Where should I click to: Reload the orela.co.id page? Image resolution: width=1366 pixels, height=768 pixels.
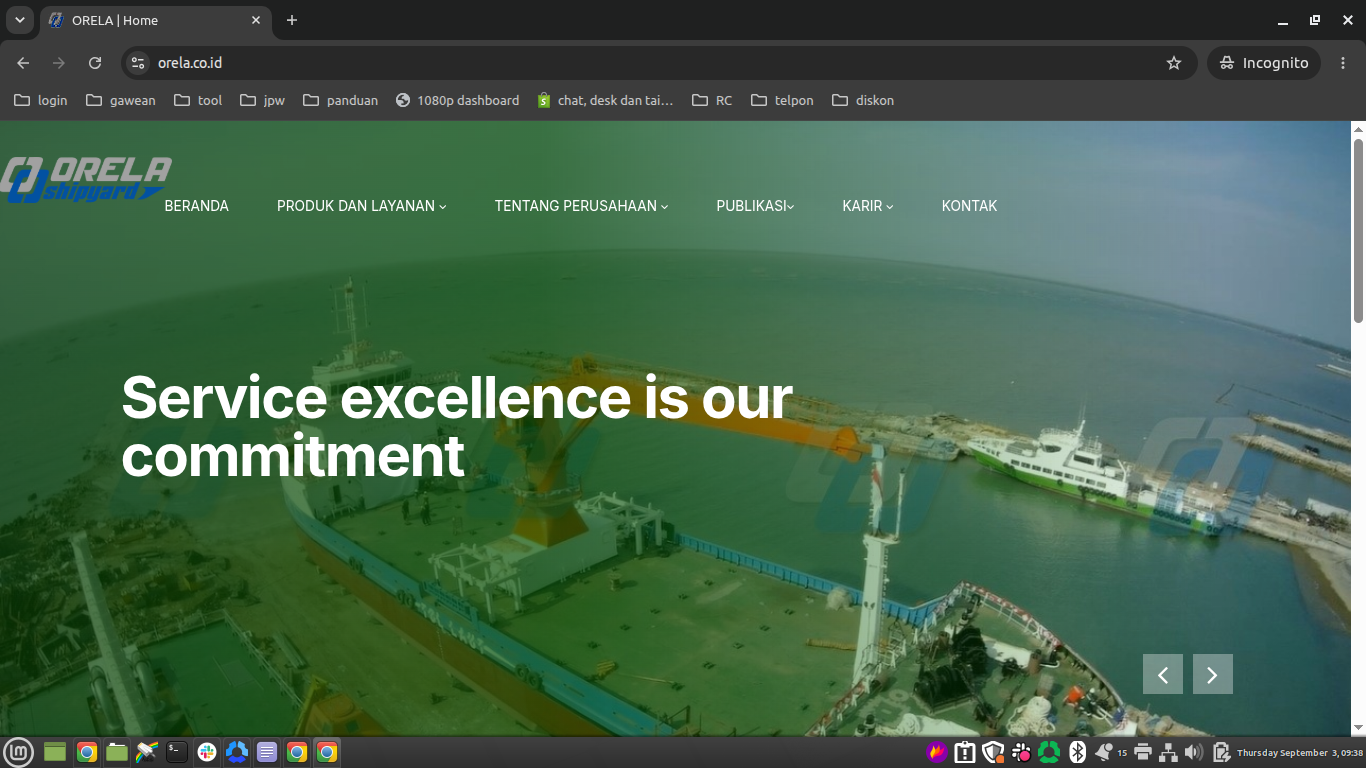[95, 63]
